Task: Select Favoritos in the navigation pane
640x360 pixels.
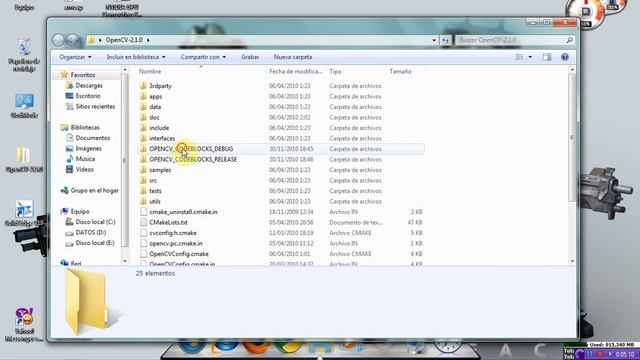Action: coord(82,75)
